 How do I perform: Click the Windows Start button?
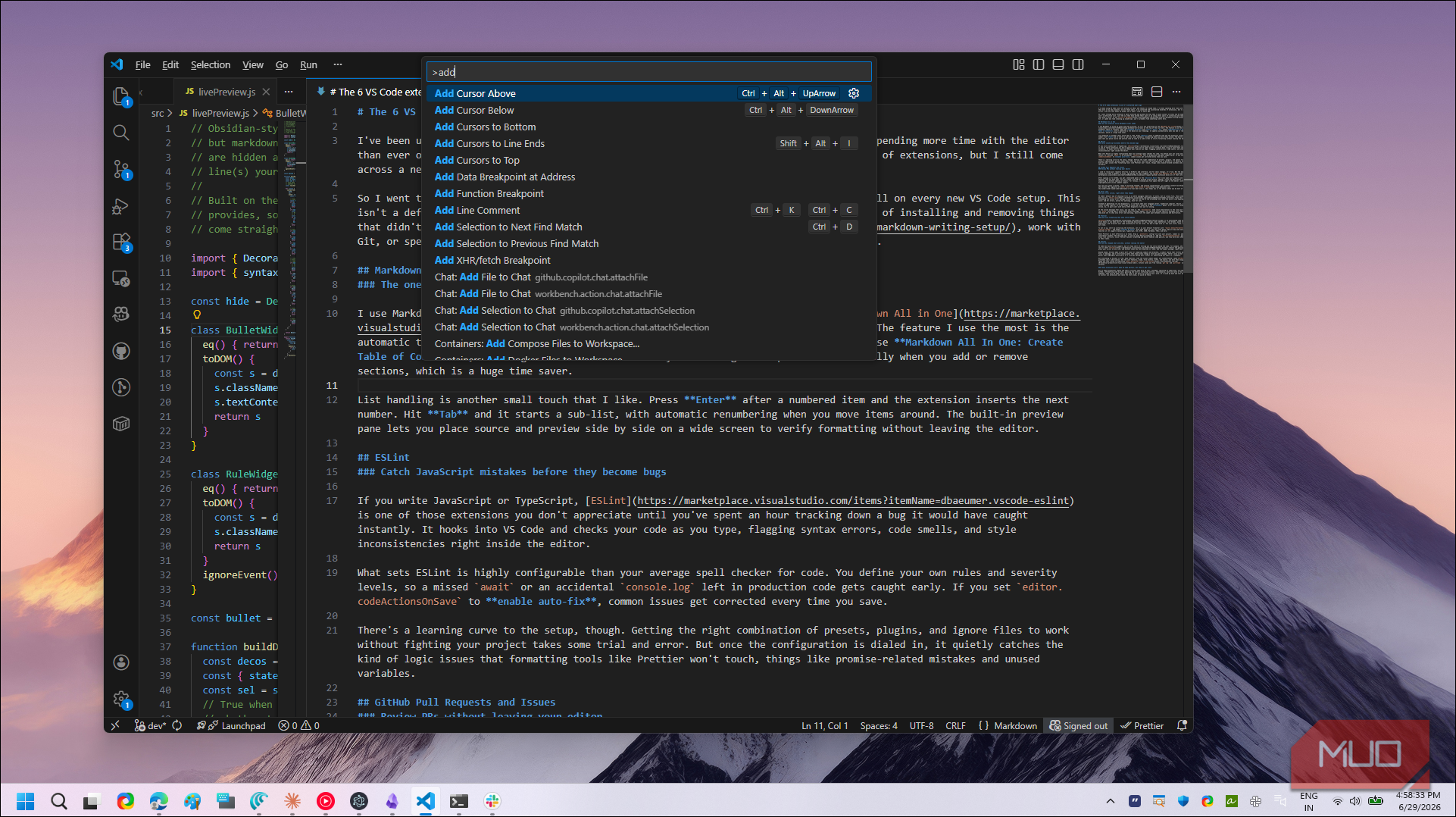(25, 801)
